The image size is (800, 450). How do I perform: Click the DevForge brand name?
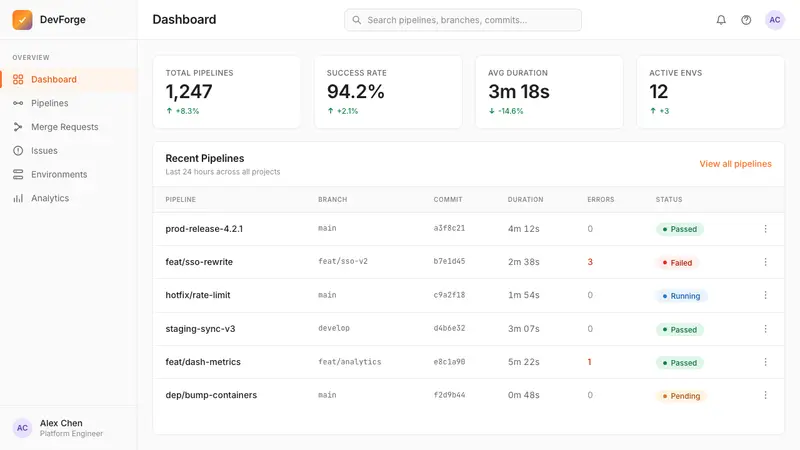tap(63, 20)
